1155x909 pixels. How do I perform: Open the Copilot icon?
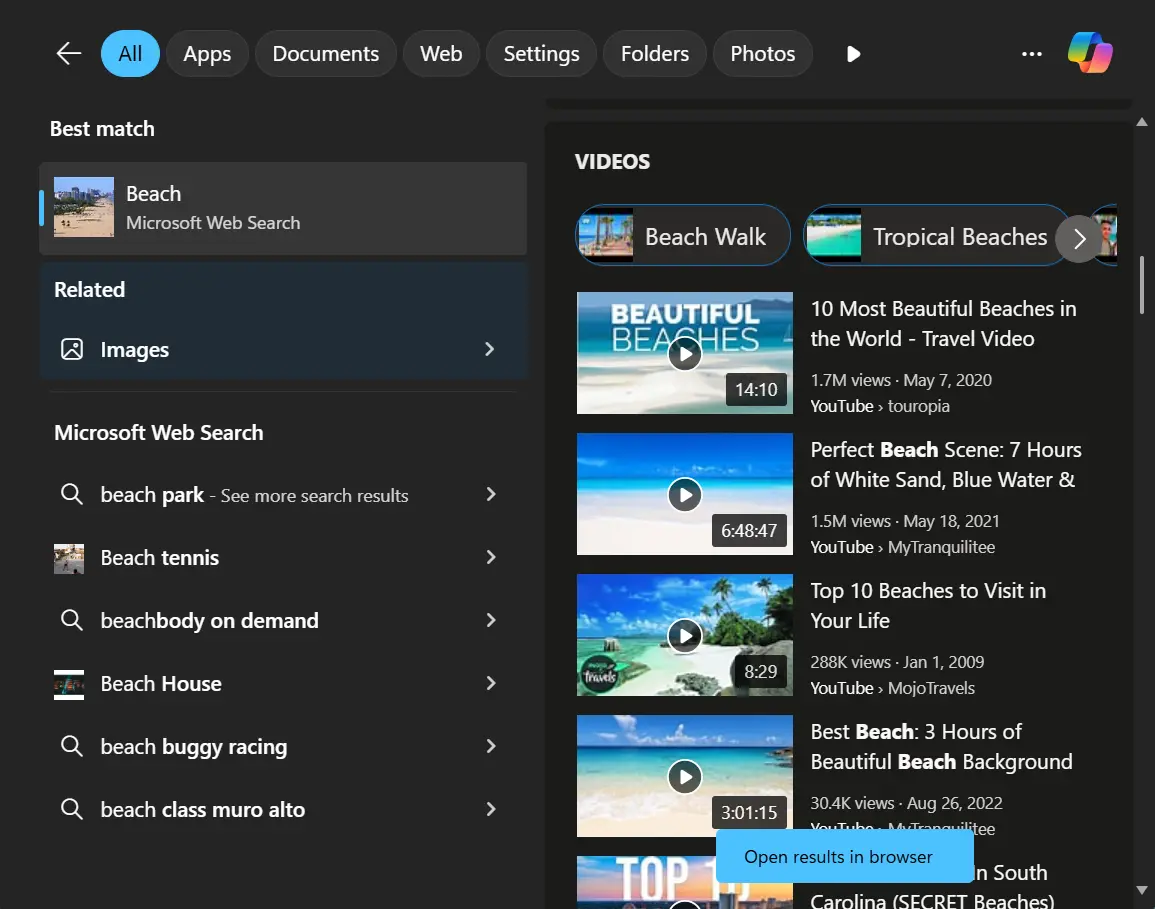click(x=1089, y=53)
